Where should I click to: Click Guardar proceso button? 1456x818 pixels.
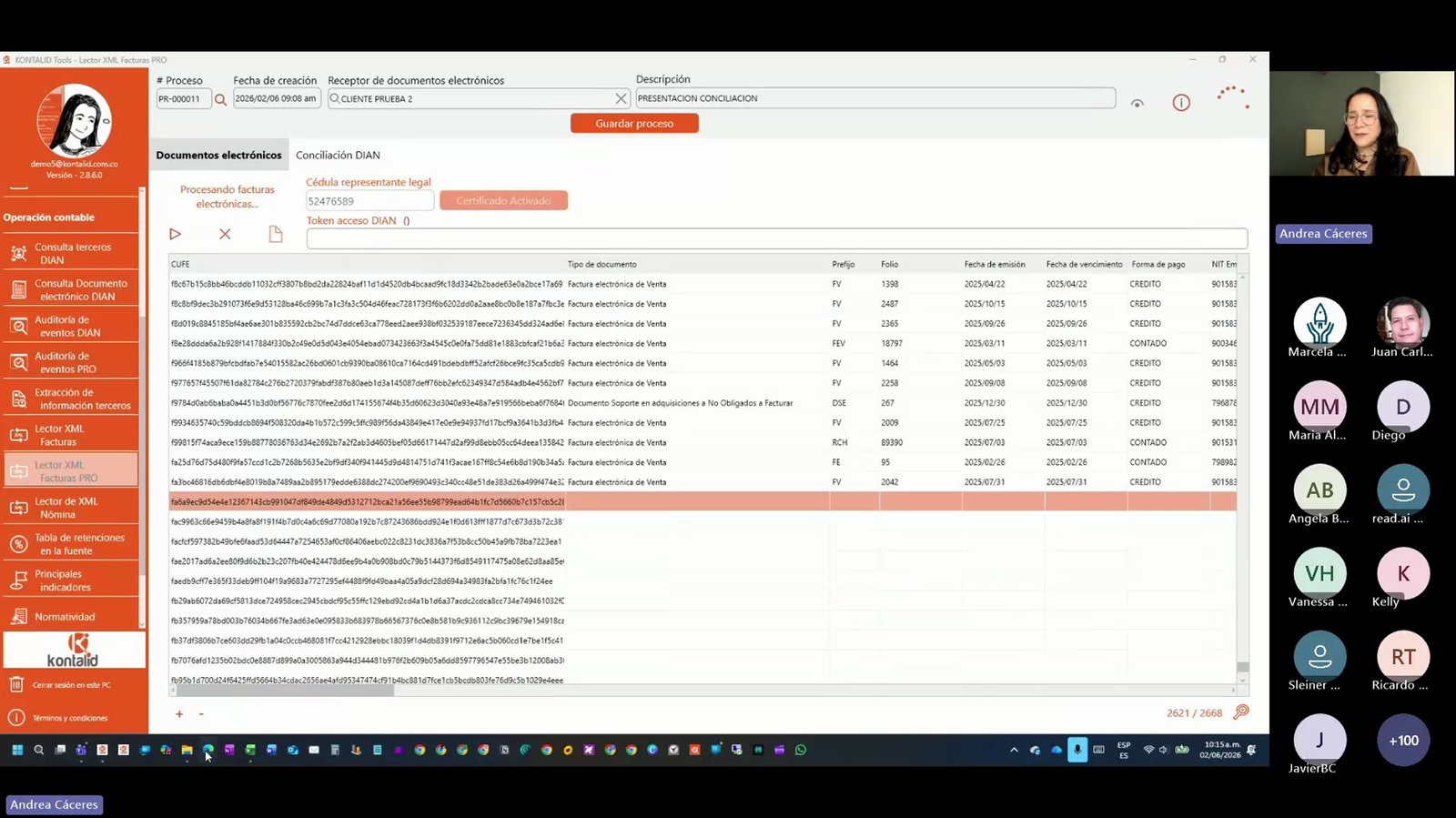[634, 124]
